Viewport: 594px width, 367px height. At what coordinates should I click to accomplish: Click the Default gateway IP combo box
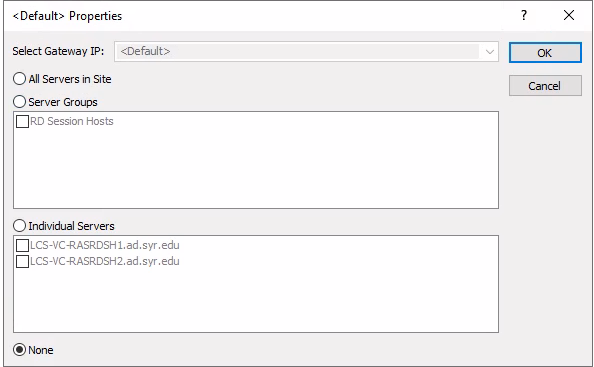306,52
